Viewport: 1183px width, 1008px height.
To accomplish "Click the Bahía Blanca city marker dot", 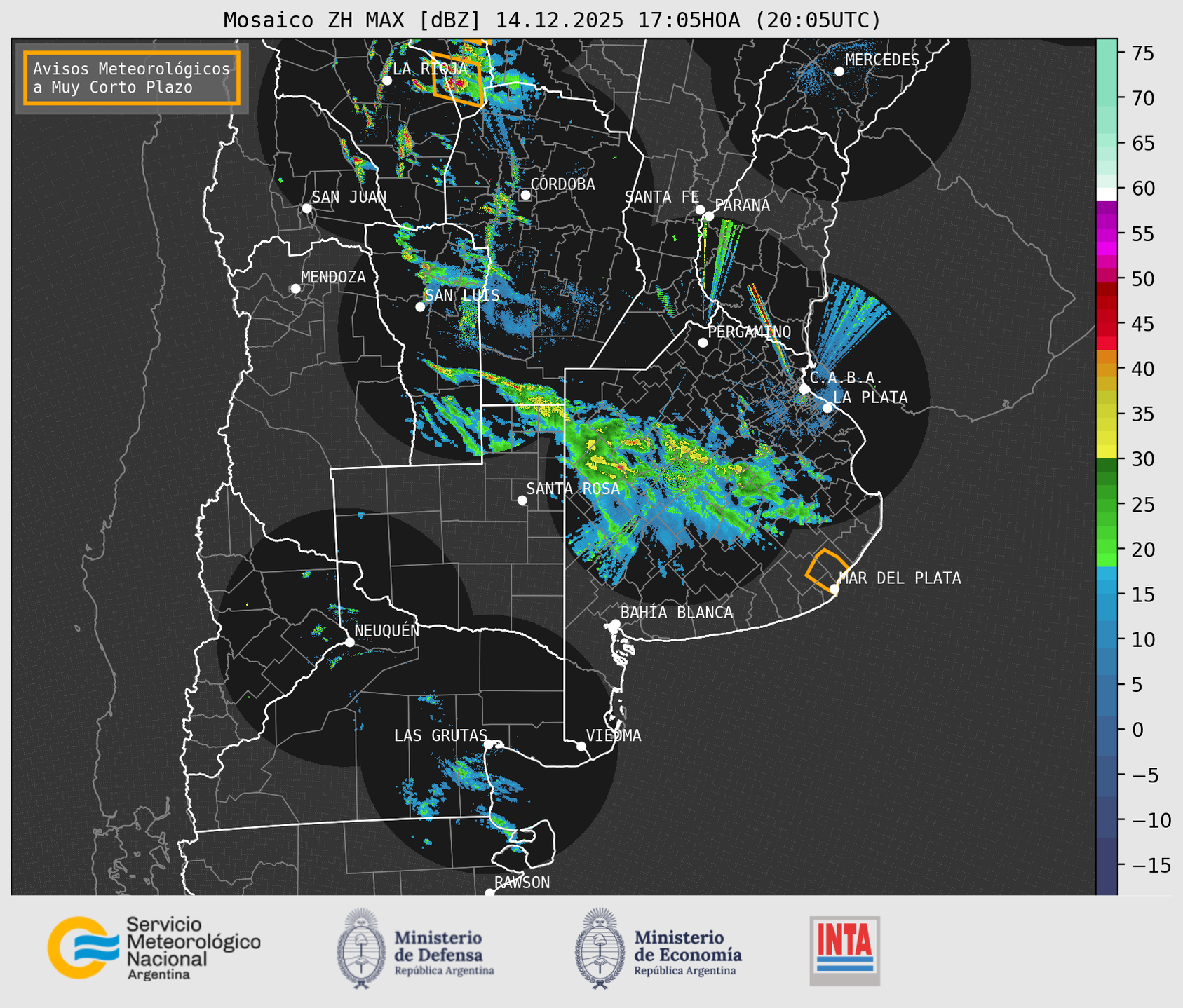I will pos(615,624).
